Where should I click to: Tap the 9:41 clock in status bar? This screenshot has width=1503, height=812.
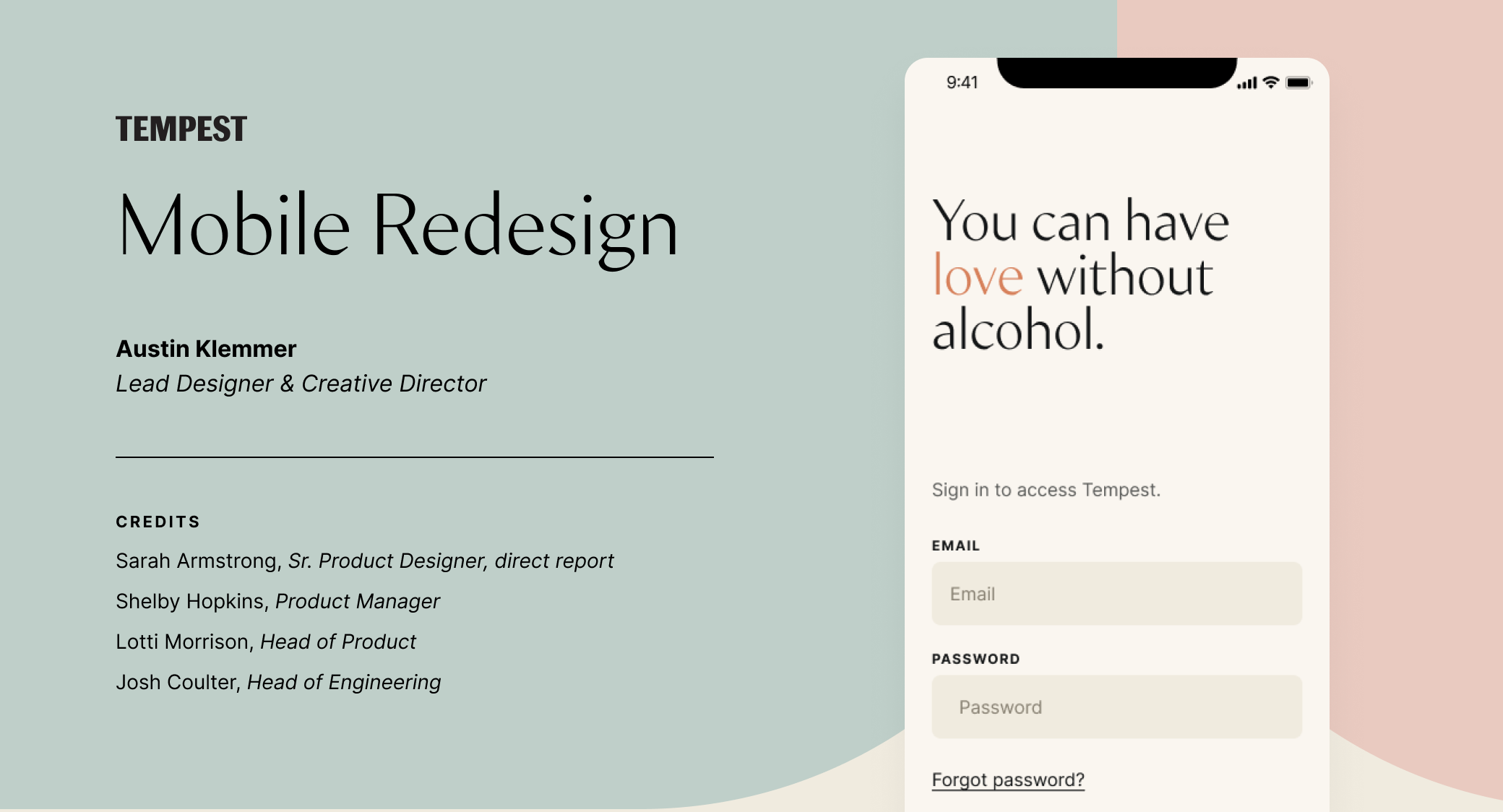click(x=962, y=82)
